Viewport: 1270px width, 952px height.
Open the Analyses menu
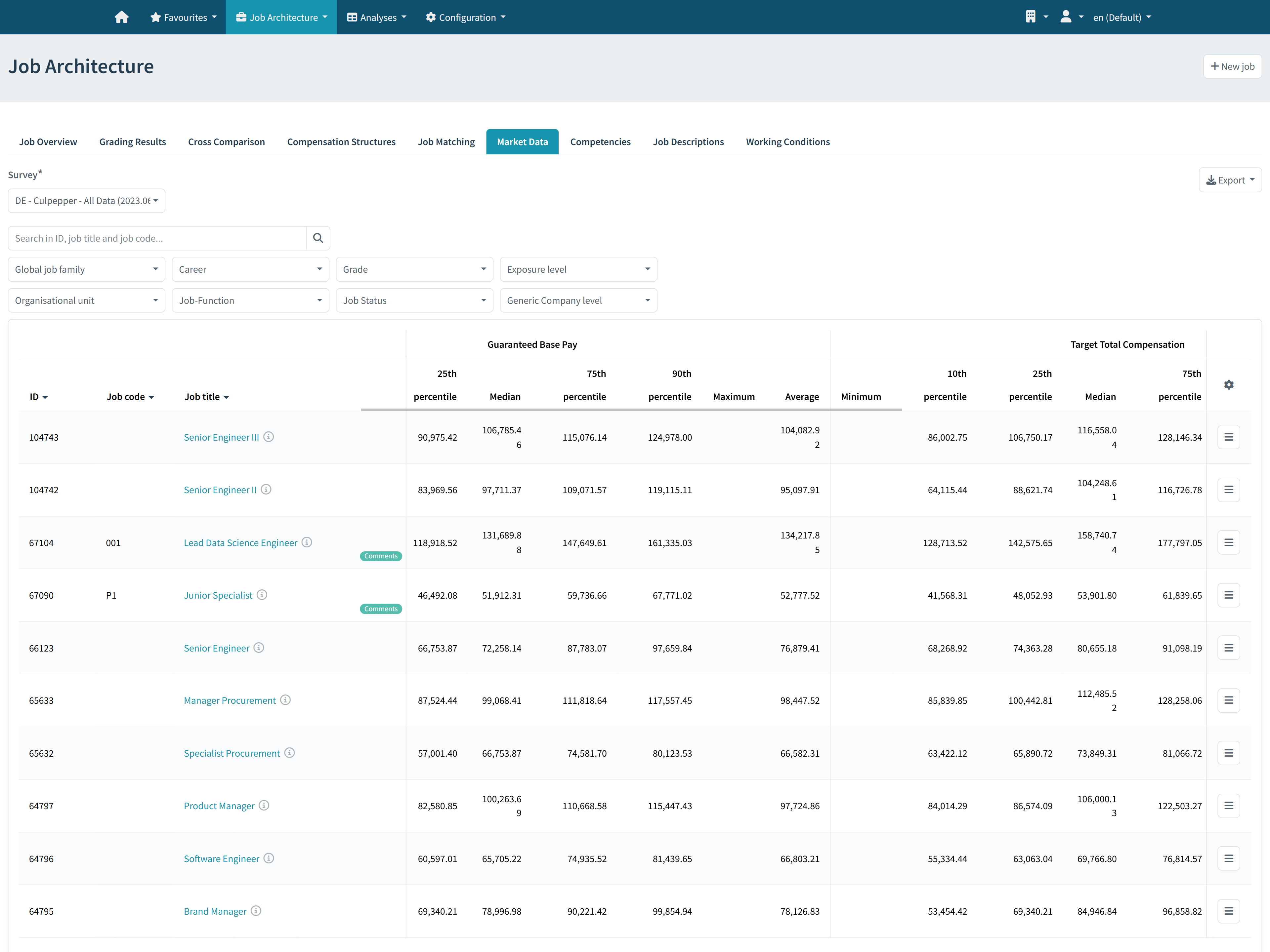tap(377, 17)
